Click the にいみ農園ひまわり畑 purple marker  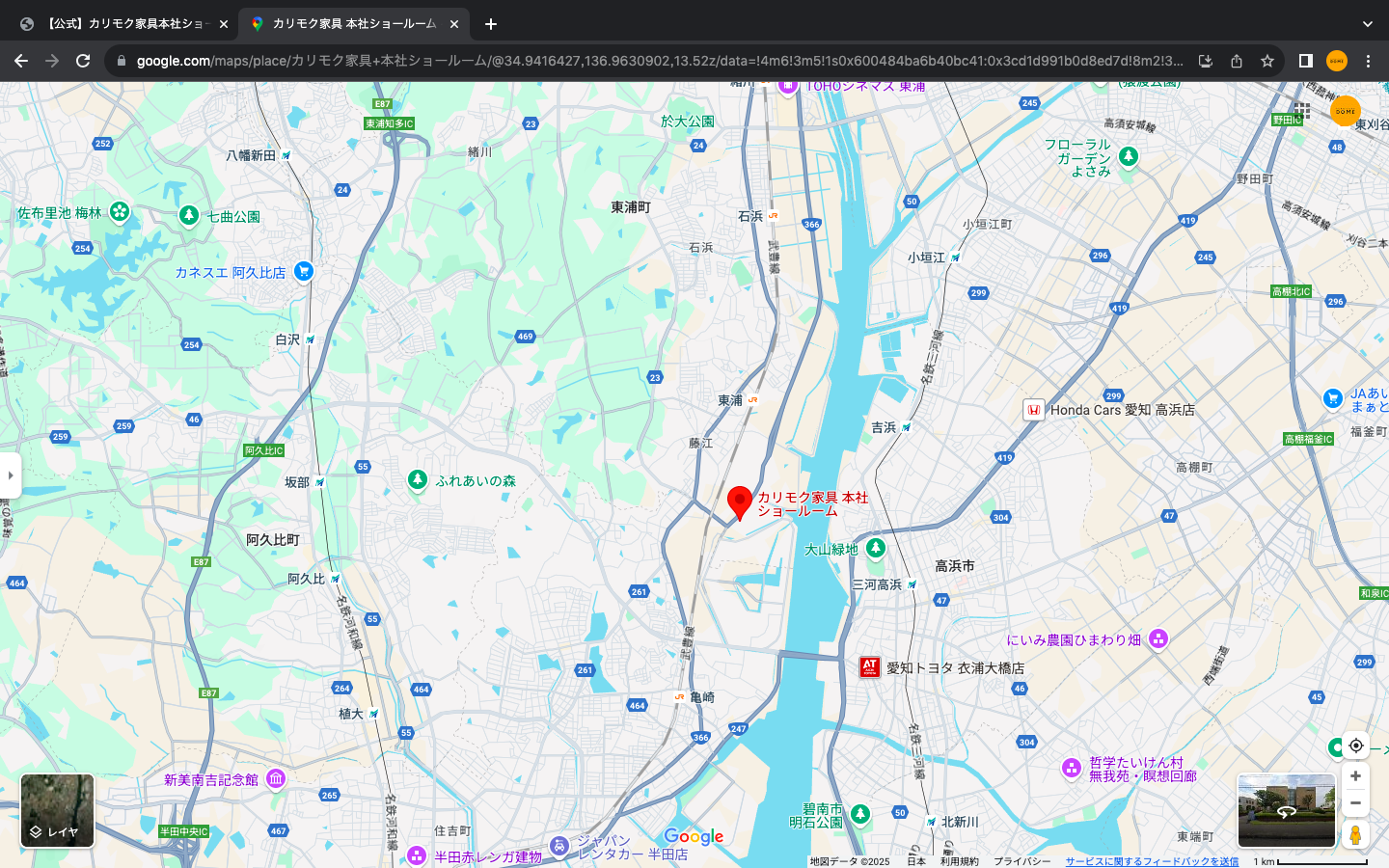coord(1158,638)
